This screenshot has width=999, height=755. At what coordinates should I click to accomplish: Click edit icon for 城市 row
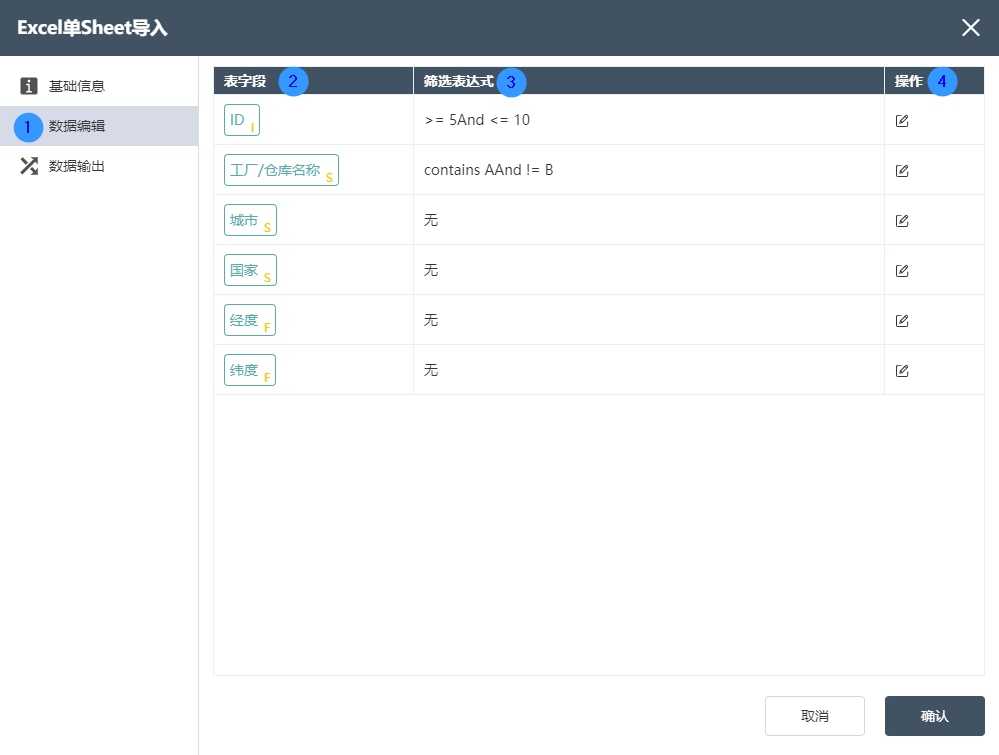pyautogui.click(x=902, y=220)
